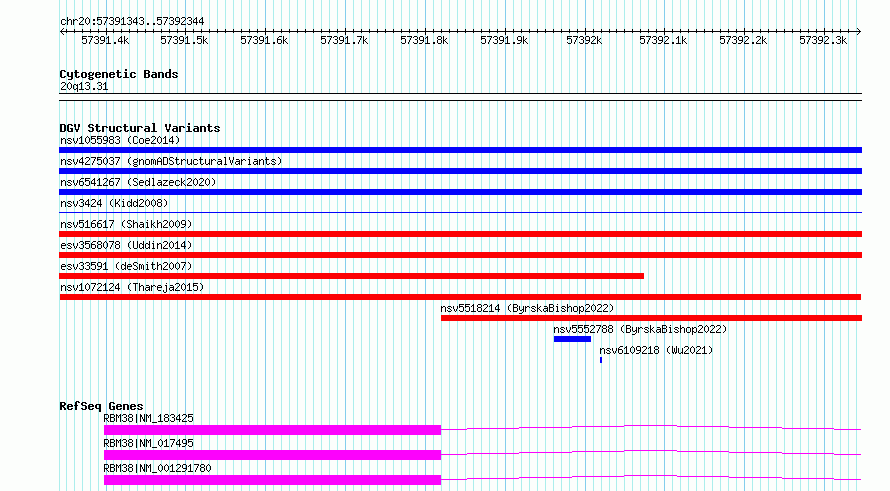Image resolution: width=890 pixels, height=491 pixels.
Task: Click the DGV Structural Variants track title
Action: [140, 128]
